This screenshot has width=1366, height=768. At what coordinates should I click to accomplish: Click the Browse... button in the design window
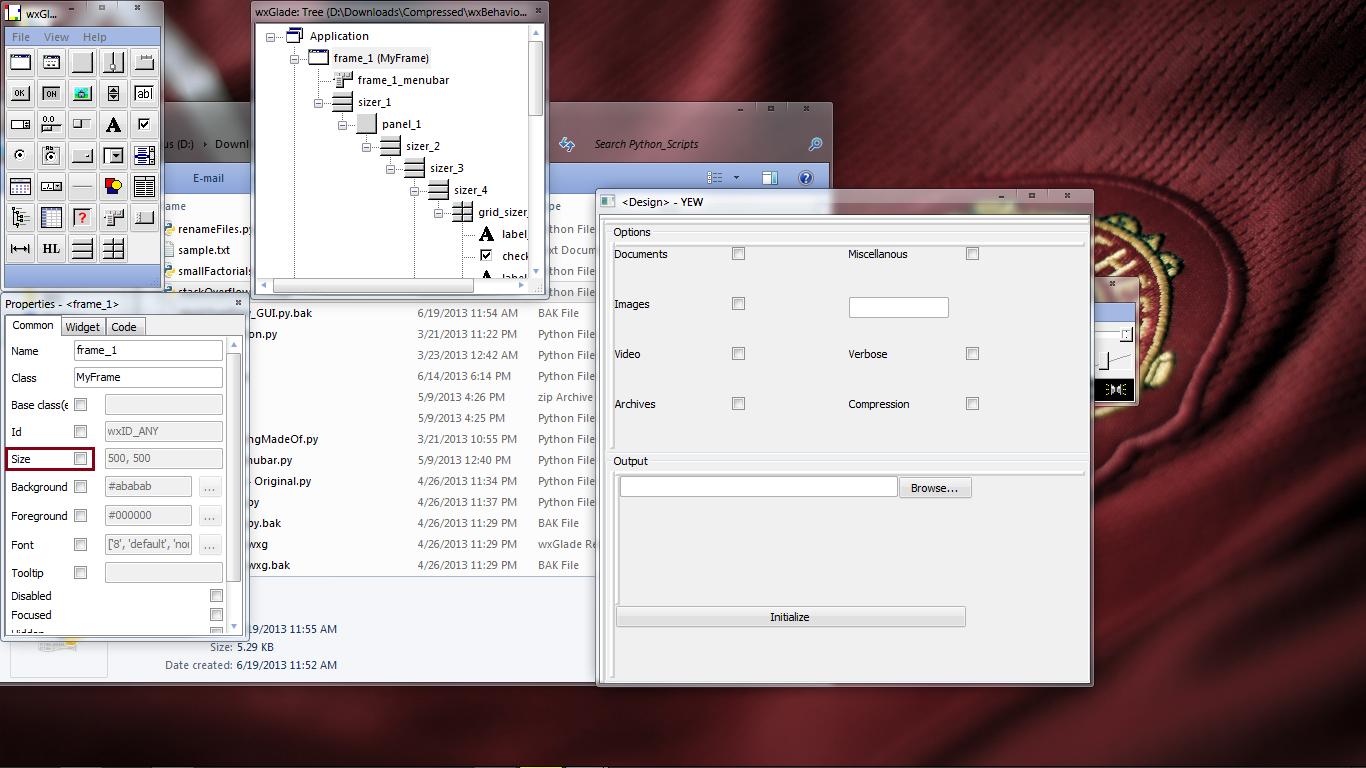pyautogui.click(x=935, y=488)
